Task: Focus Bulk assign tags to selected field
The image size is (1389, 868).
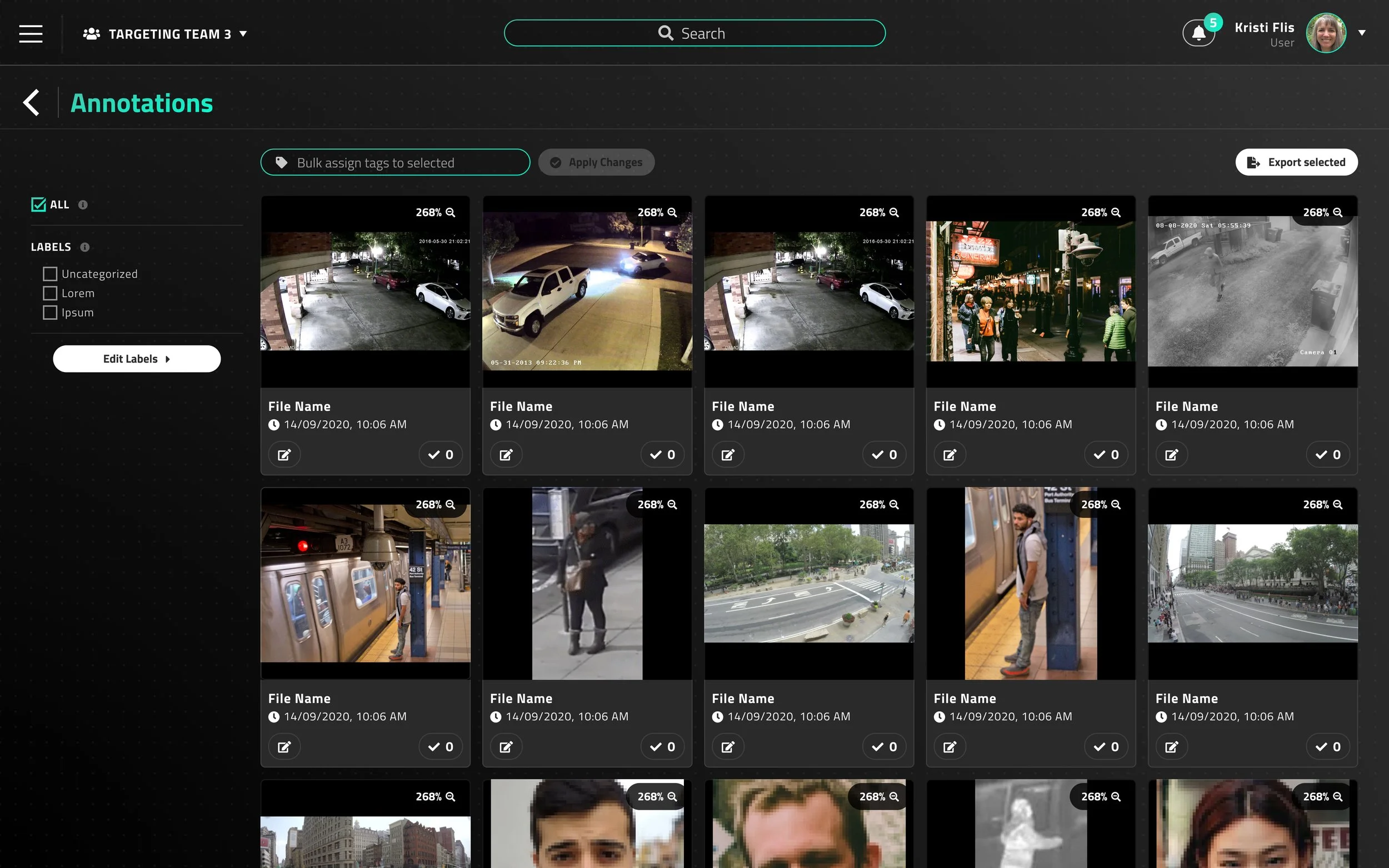Action: click(x=395, y=163)
